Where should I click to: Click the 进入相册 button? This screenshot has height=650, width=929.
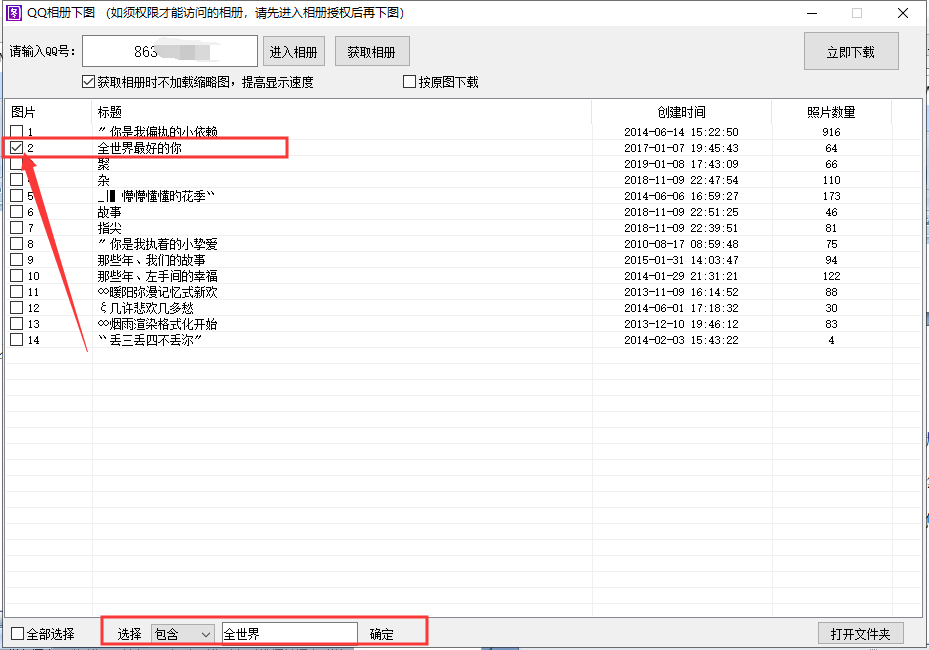[294, 52]
